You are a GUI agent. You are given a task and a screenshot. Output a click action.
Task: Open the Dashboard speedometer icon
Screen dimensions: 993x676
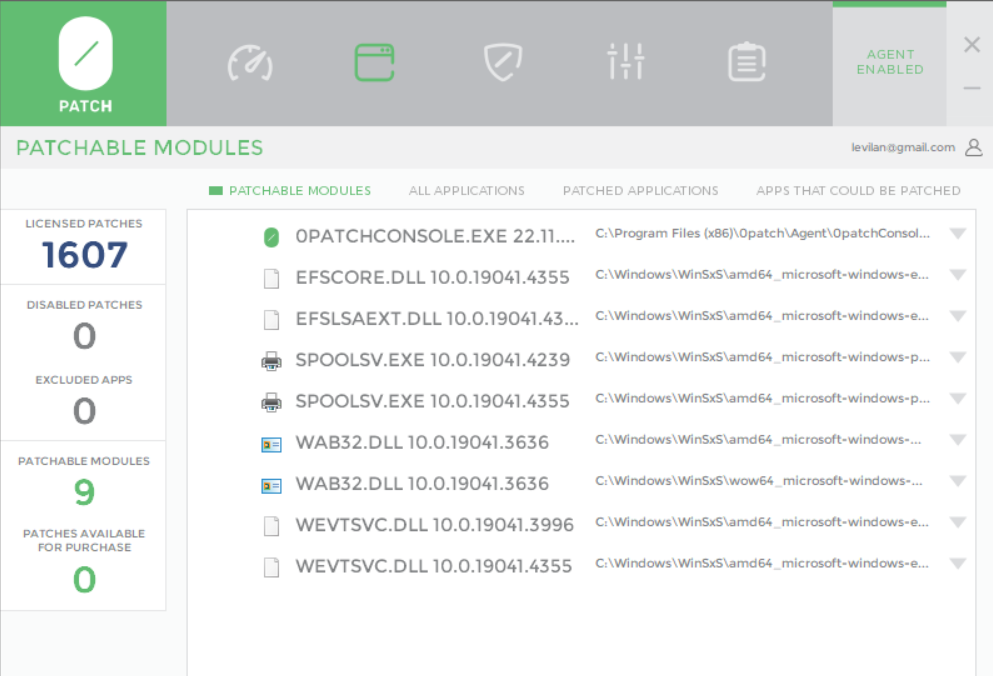coord(249,62)
